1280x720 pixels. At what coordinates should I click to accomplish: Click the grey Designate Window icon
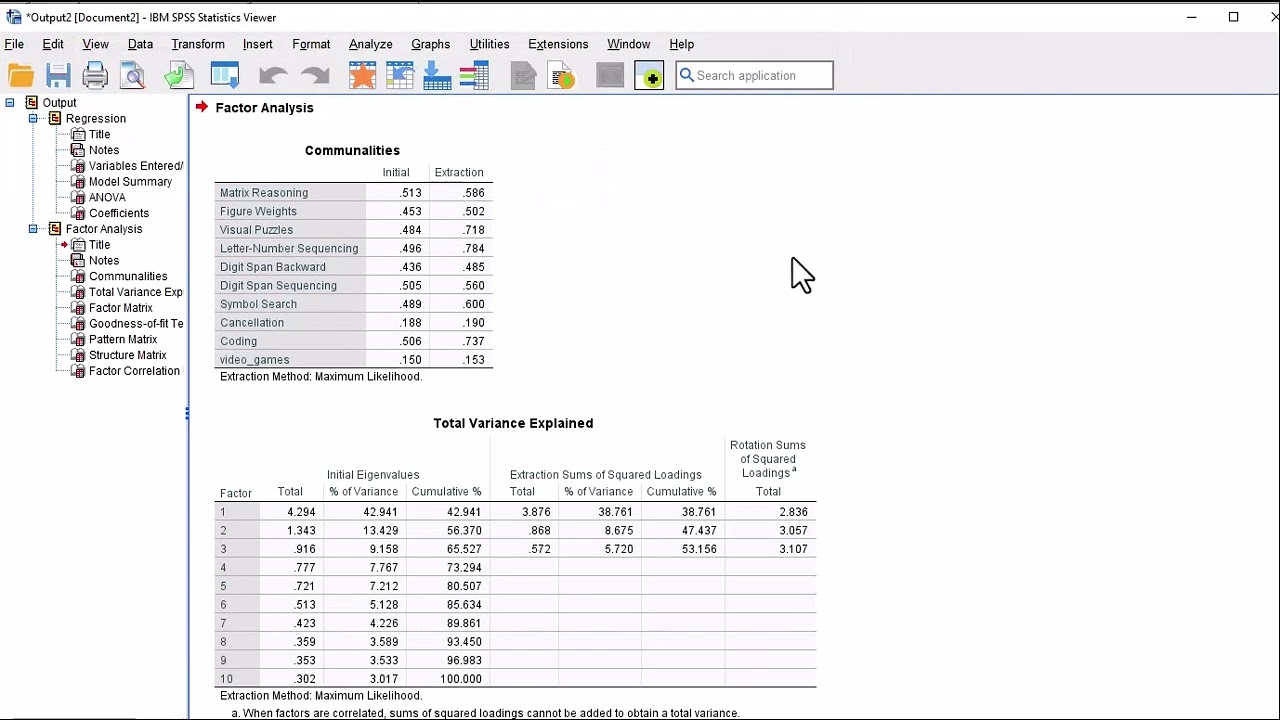609,76
